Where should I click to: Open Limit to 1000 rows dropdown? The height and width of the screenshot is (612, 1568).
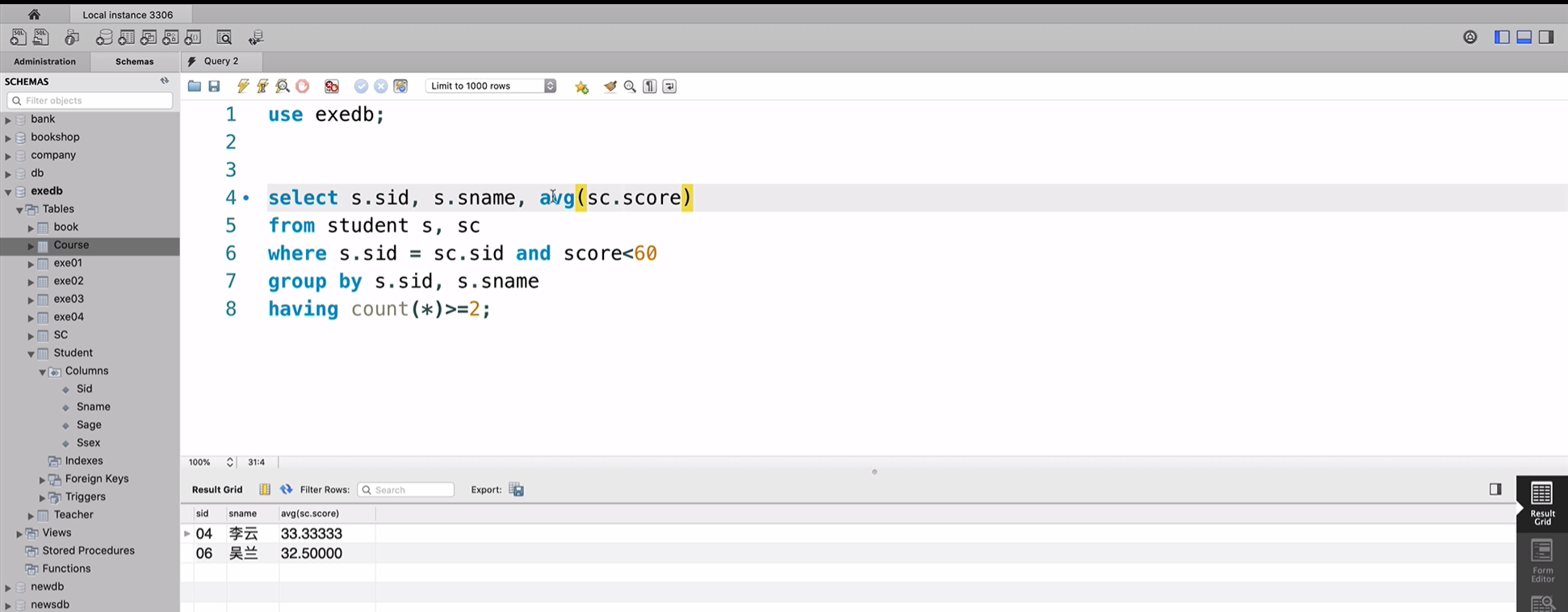click(x=491, y=86)
